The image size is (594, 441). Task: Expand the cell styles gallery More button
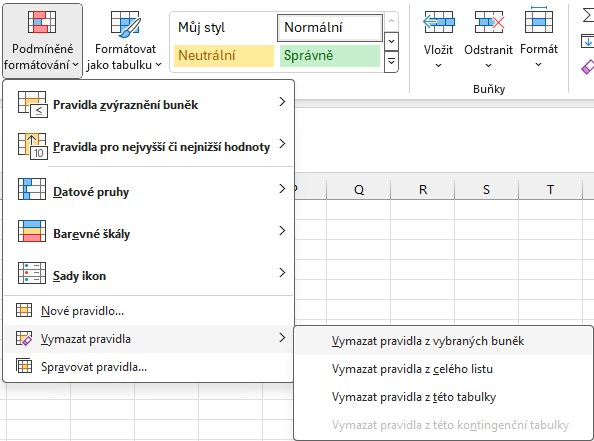391,62
